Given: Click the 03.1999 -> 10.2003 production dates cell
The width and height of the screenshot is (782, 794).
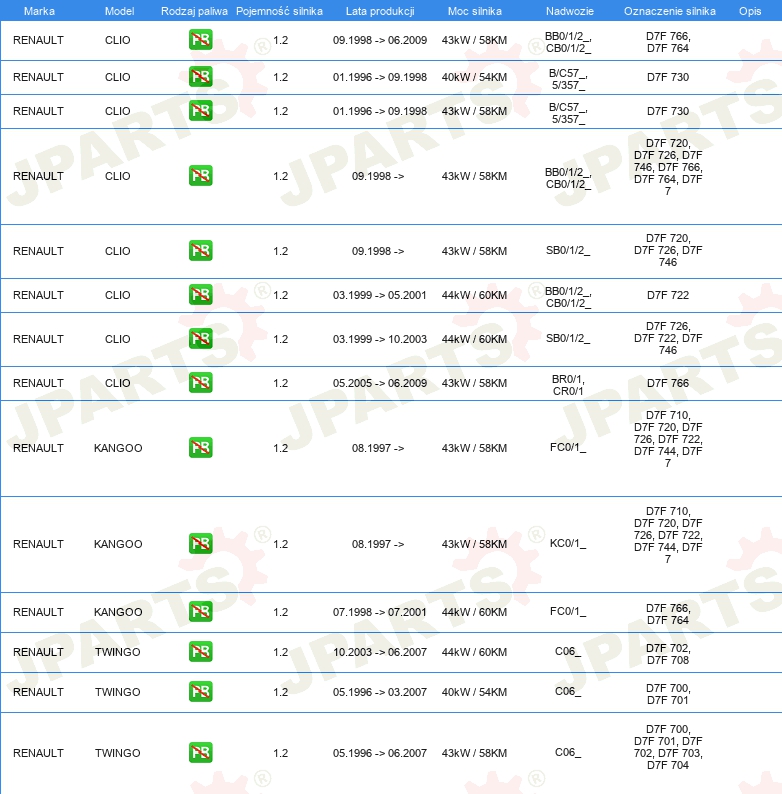Looking at the screenshot, I should pos(379,339).
